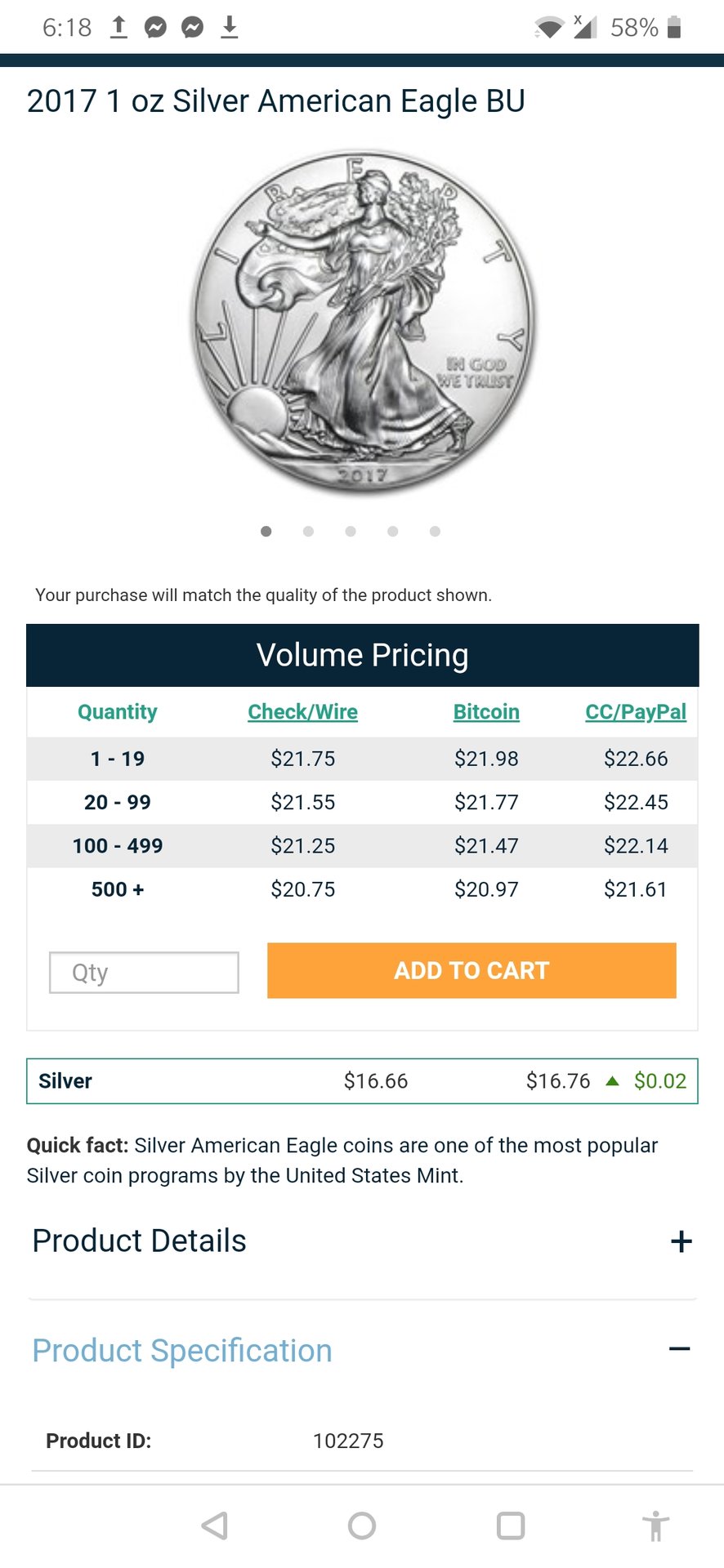Select the second image carousel dot

(x=308, y=532)
